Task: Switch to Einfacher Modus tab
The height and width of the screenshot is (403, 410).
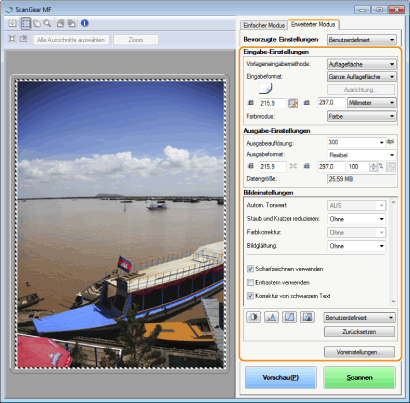Action: point(264,25)
